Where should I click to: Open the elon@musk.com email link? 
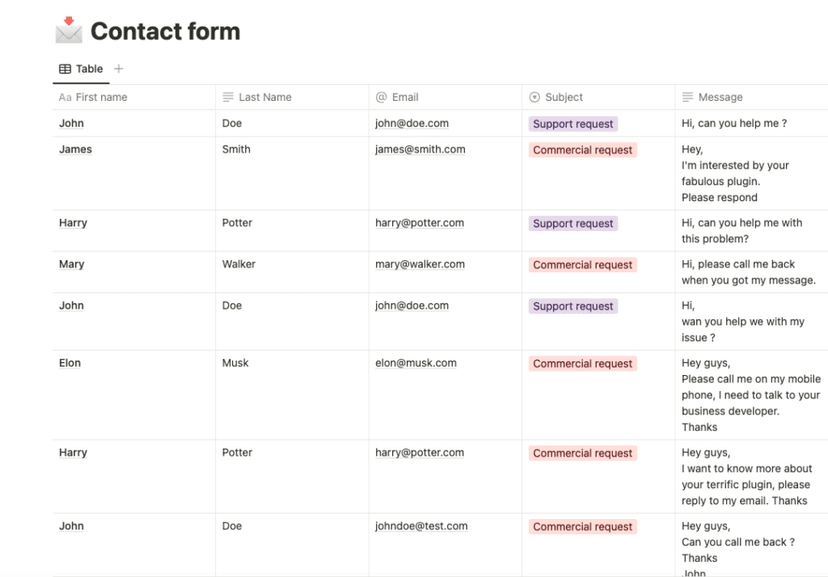pyautogui.click(x=416, y=363)
